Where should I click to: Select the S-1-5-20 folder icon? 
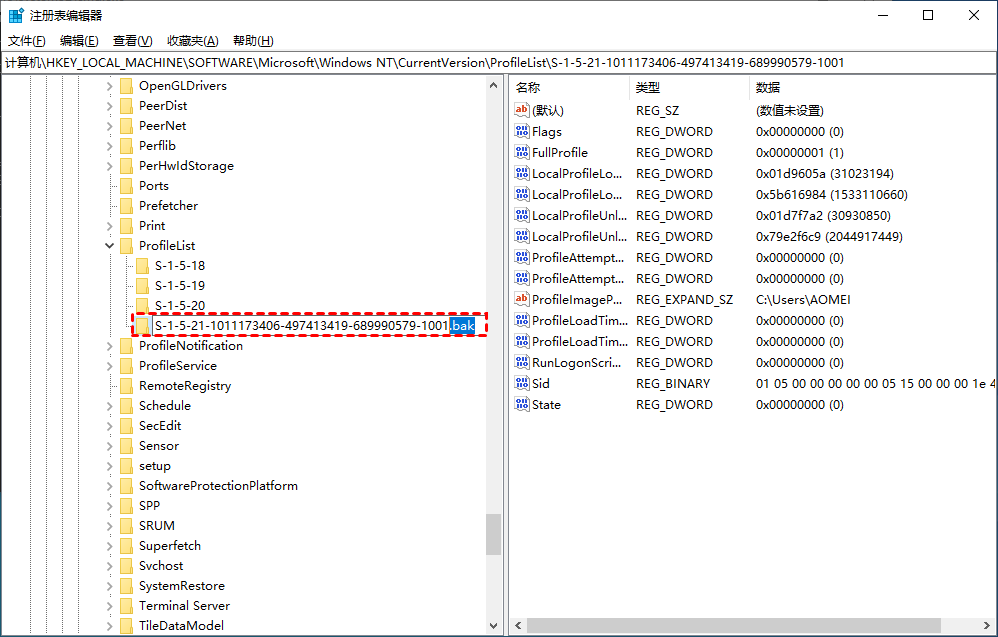click(143, 305)
